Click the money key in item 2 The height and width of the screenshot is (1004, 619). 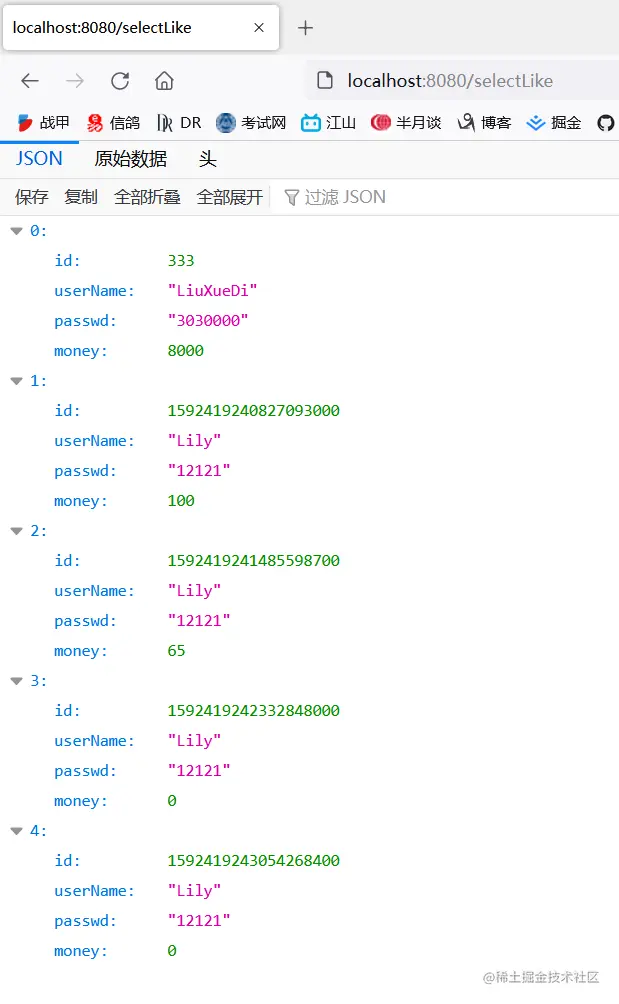[81, 651]
